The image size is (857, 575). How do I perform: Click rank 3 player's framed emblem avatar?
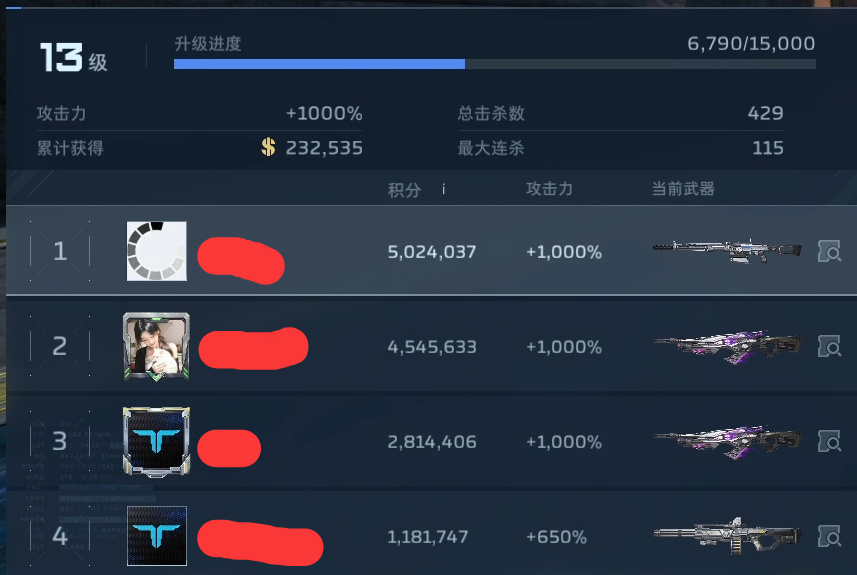156,441
